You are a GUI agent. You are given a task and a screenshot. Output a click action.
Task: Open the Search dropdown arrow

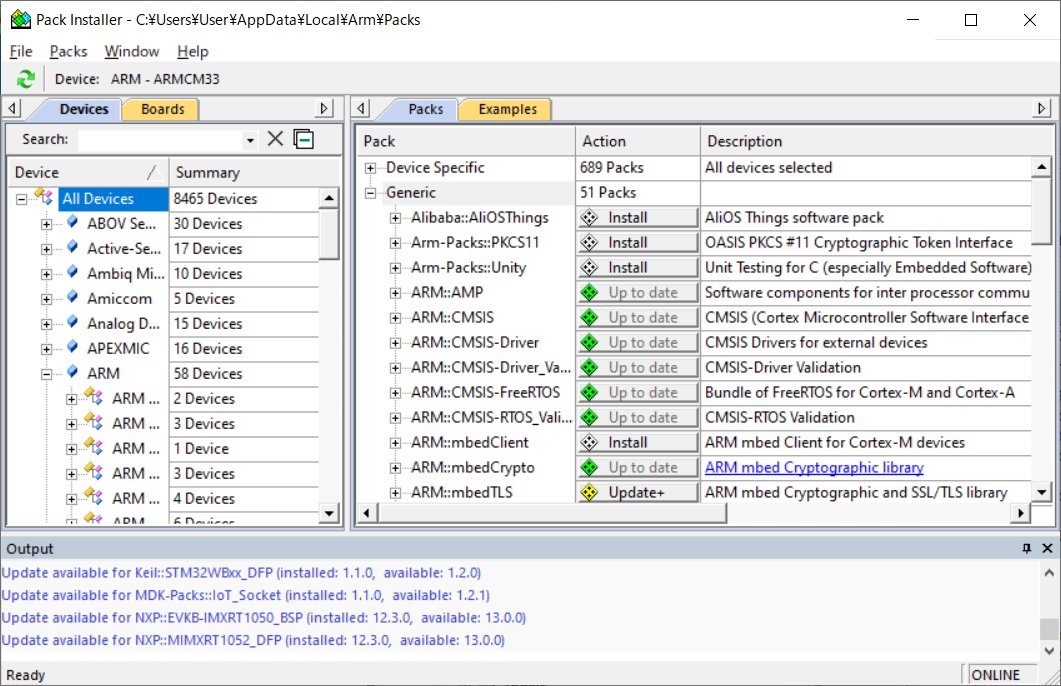tap(250, 140)
